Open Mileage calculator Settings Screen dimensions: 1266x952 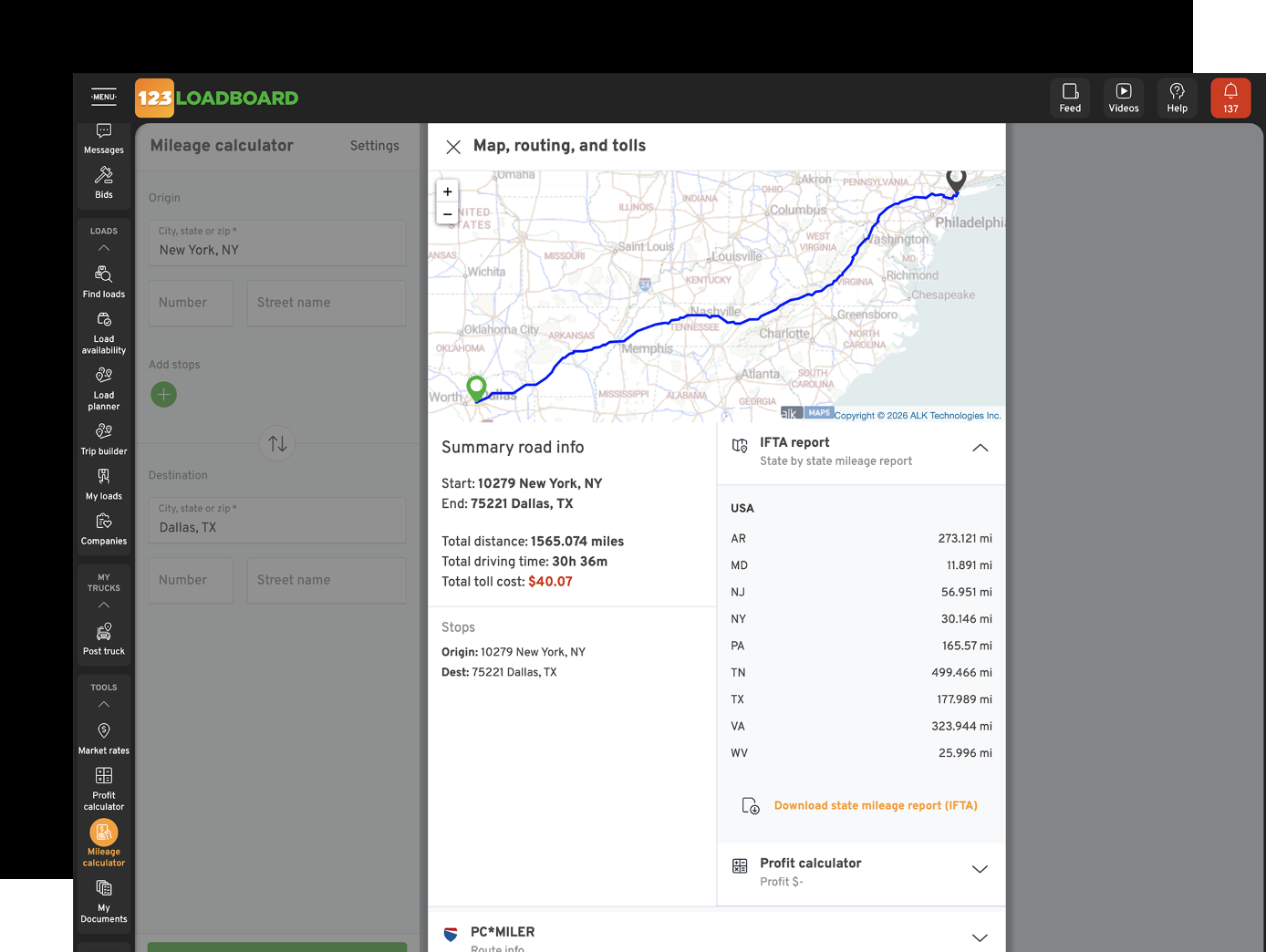[x=375, y=146]
